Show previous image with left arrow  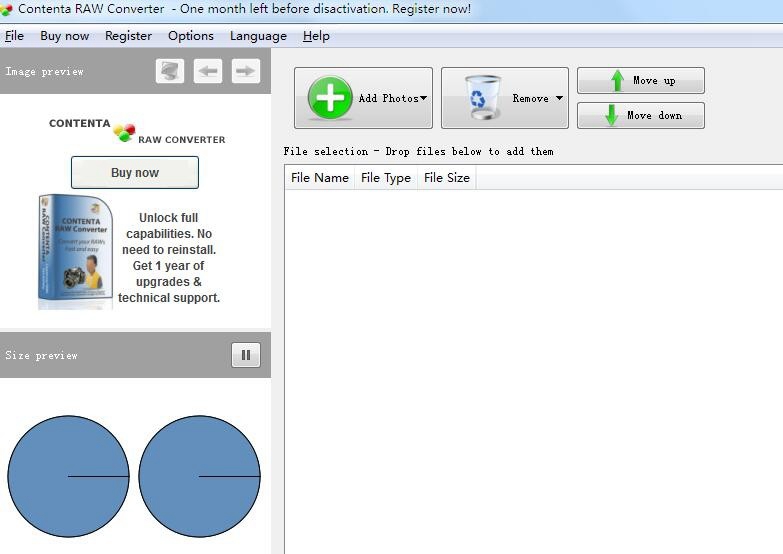coord(208,71)
